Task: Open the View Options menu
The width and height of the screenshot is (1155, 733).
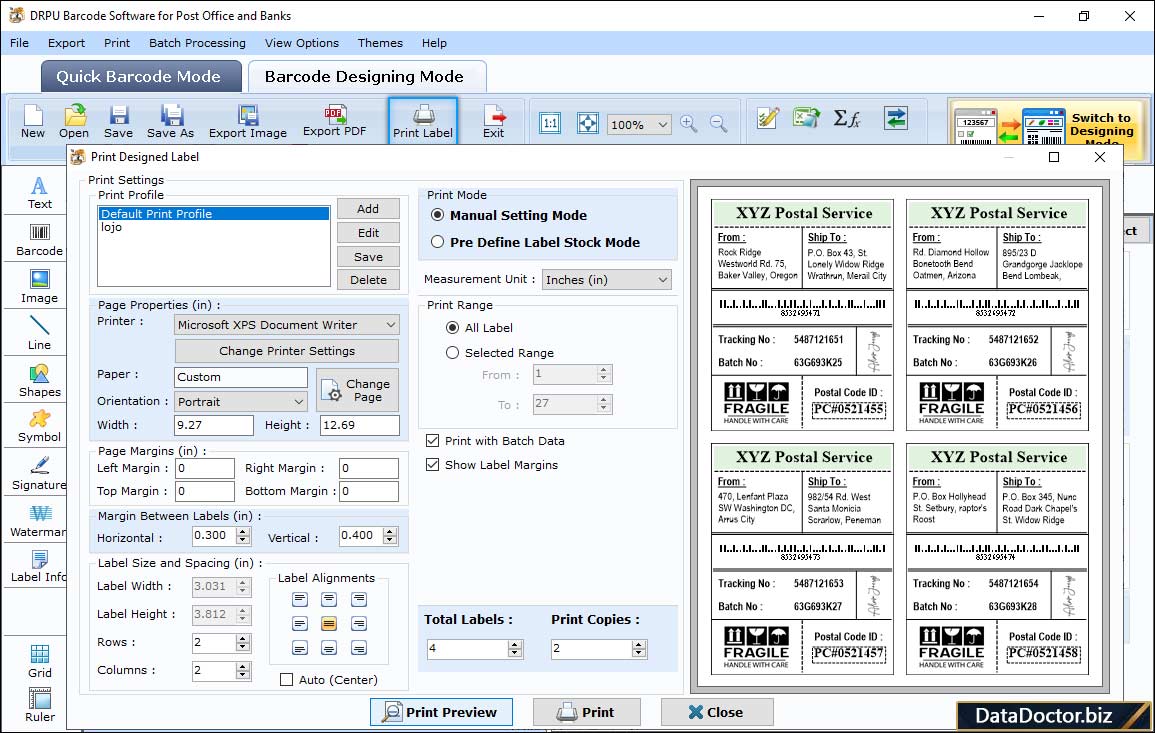Action: 302,43
